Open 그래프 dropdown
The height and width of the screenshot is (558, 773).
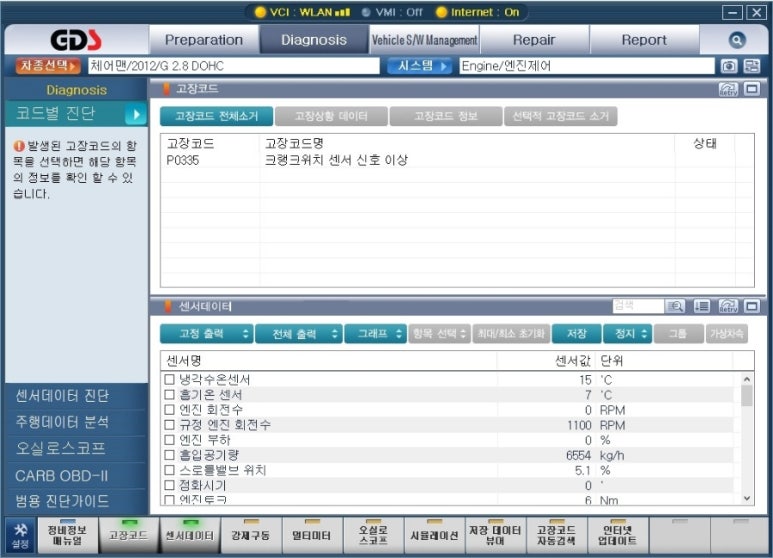coord(375,334)
